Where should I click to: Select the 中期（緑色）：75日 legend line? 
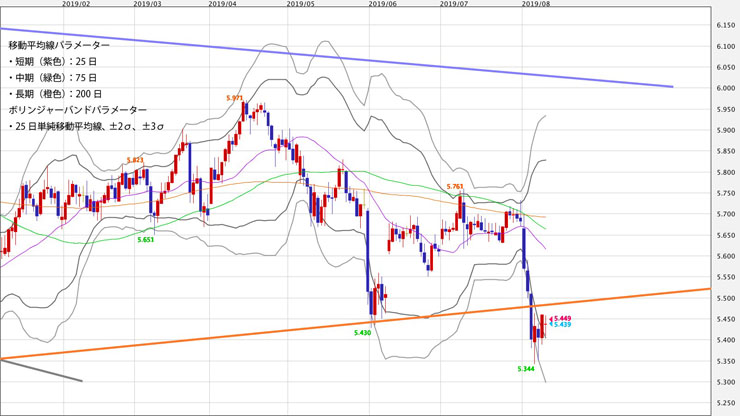coord(52,77)
